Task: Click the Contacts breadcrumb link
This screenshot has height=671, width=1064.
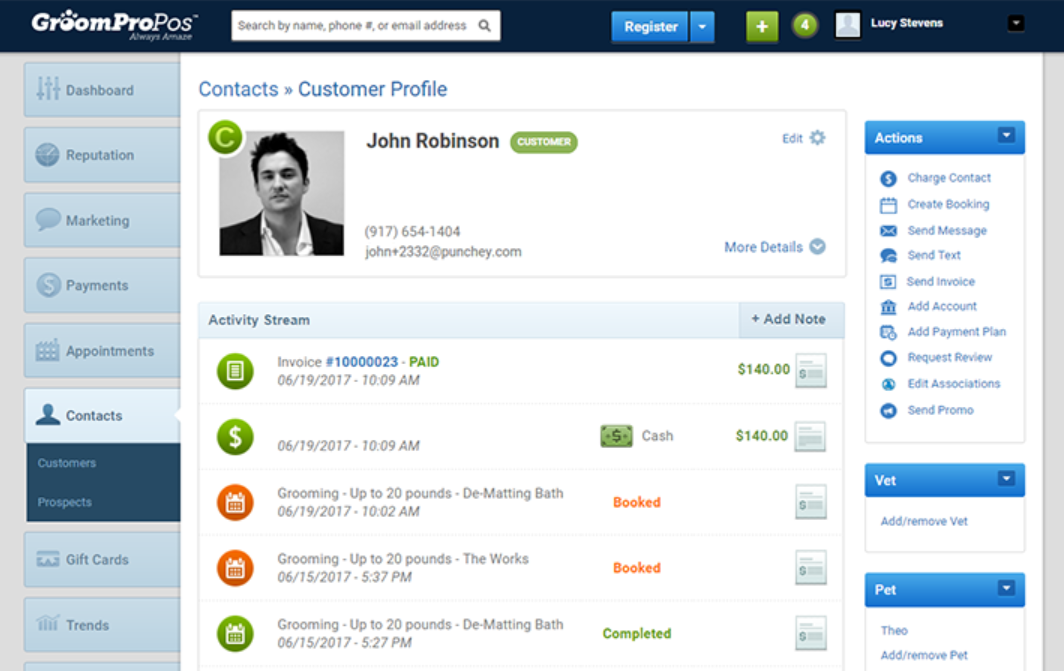Action: (238, 89)
